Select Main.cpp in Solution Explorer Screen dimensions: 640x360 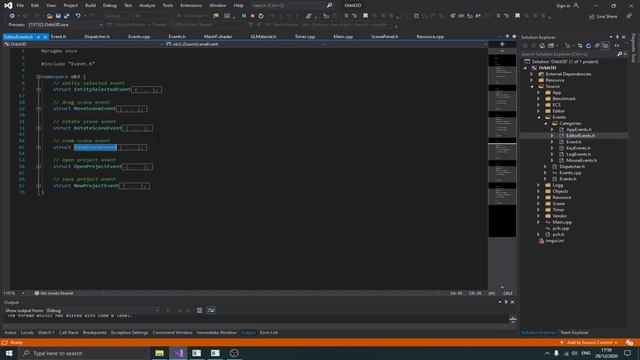[x=562, y=222]
